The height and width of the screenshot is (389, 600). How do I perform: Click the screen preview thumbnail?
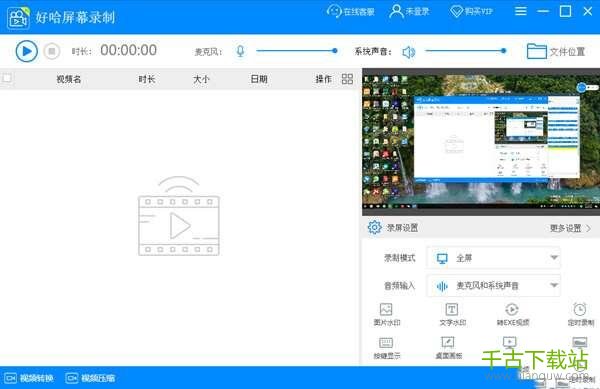tap(481, 142)
